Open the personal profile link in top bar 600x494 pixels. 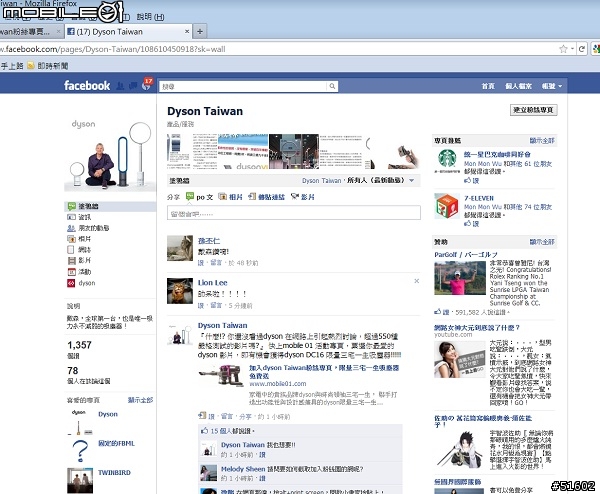pyautogui.click(x=518, y=86)
